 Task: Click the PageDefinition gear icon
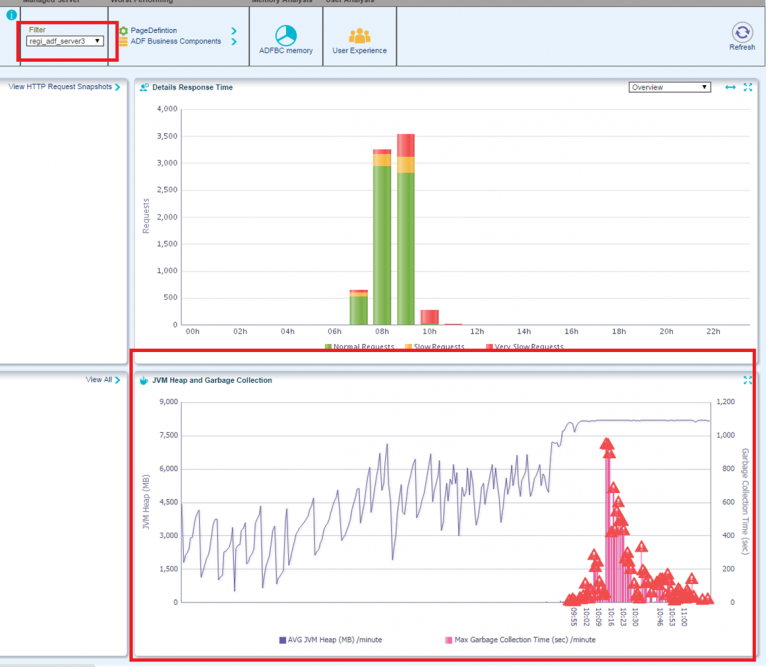coord(124,31)
